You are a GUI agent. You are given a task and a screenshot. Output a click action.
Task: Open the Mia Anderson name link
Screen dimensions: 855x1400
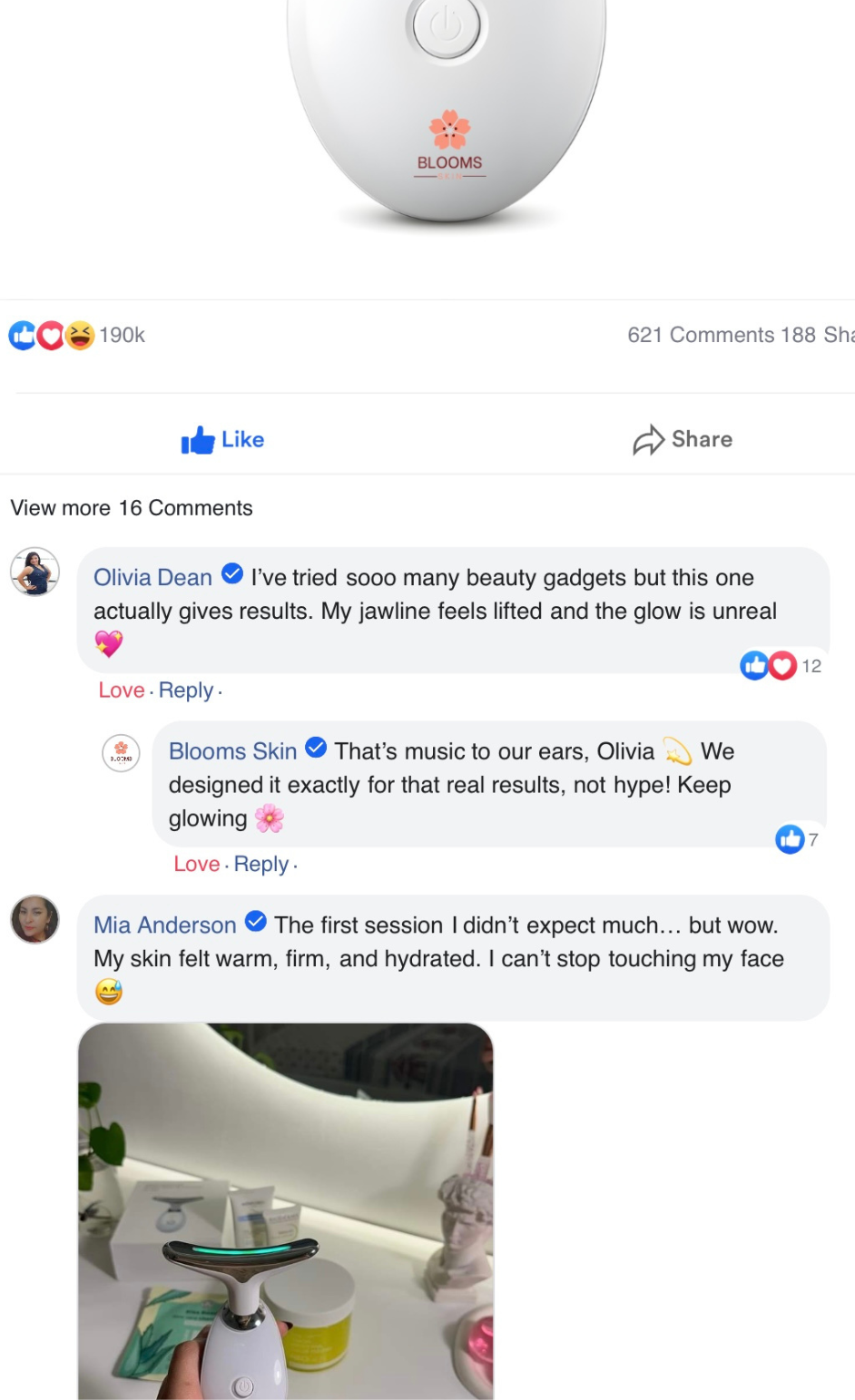(164, 925)
